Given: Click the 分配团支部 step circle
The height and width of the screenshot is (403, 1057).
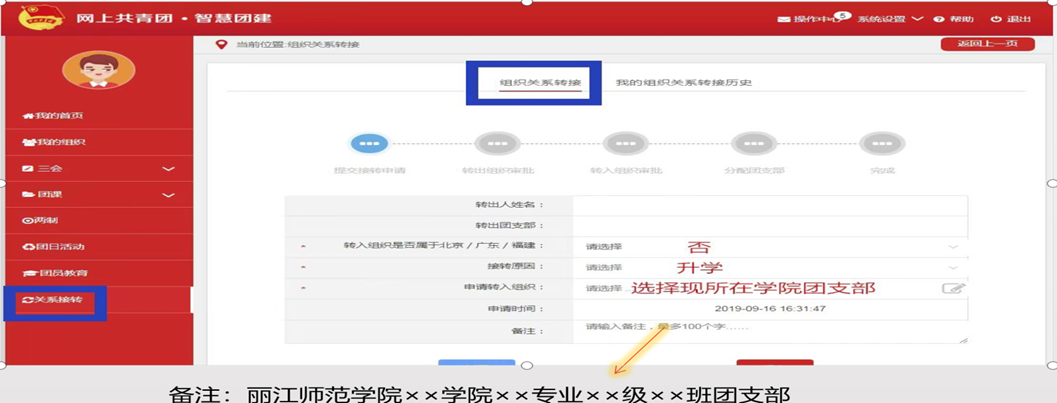Looking at the screenshot, I should tap(753, 144).
